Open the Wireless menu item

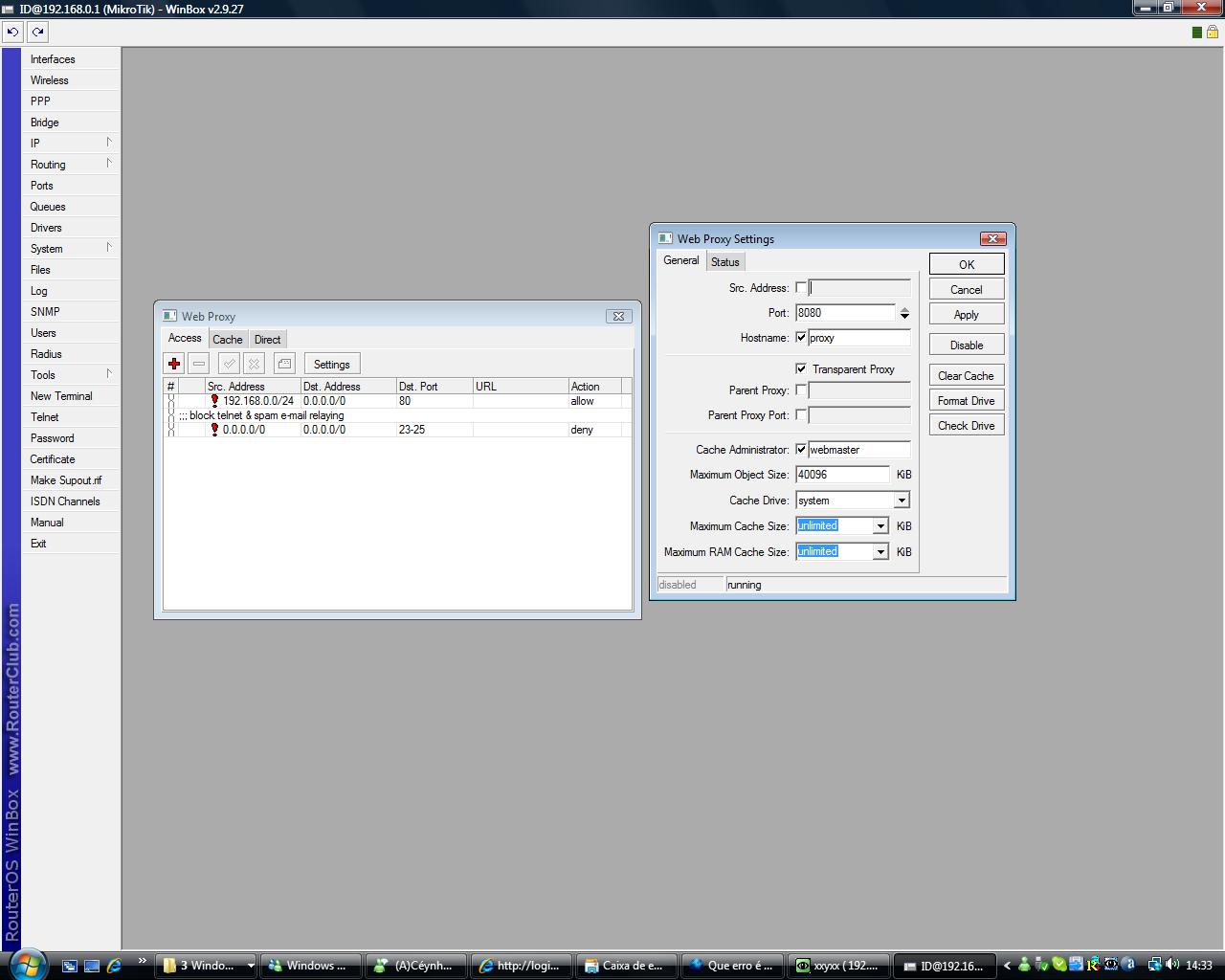(72, 80)
